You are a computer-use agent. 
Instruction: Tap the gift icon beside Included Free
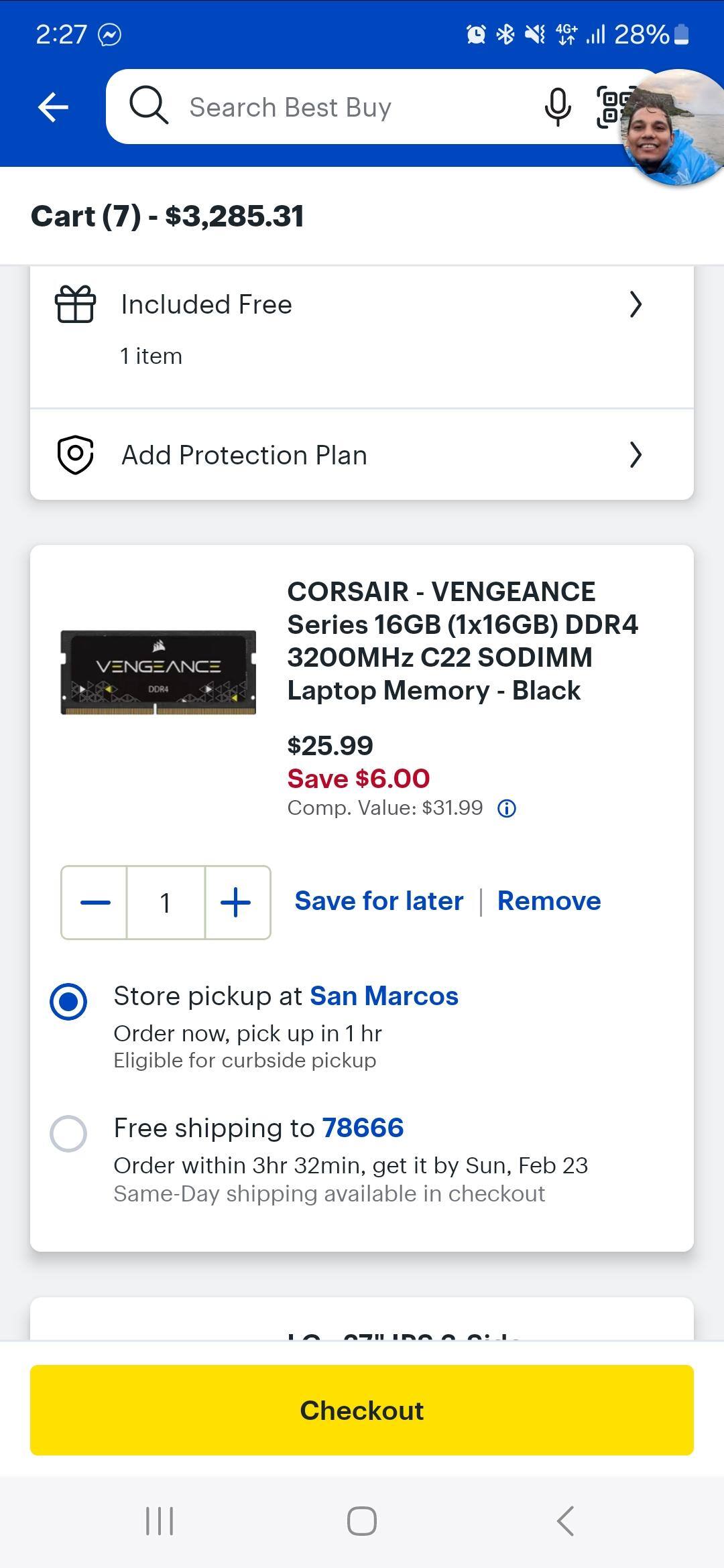(x=75, y=304)
